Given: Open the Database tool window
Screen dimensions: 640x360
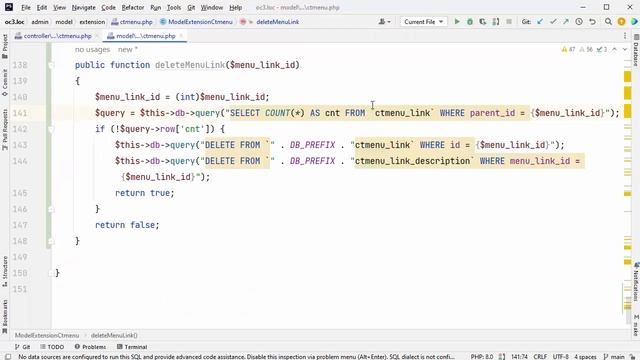Looking at the screenshot, I should click(636, 51).
